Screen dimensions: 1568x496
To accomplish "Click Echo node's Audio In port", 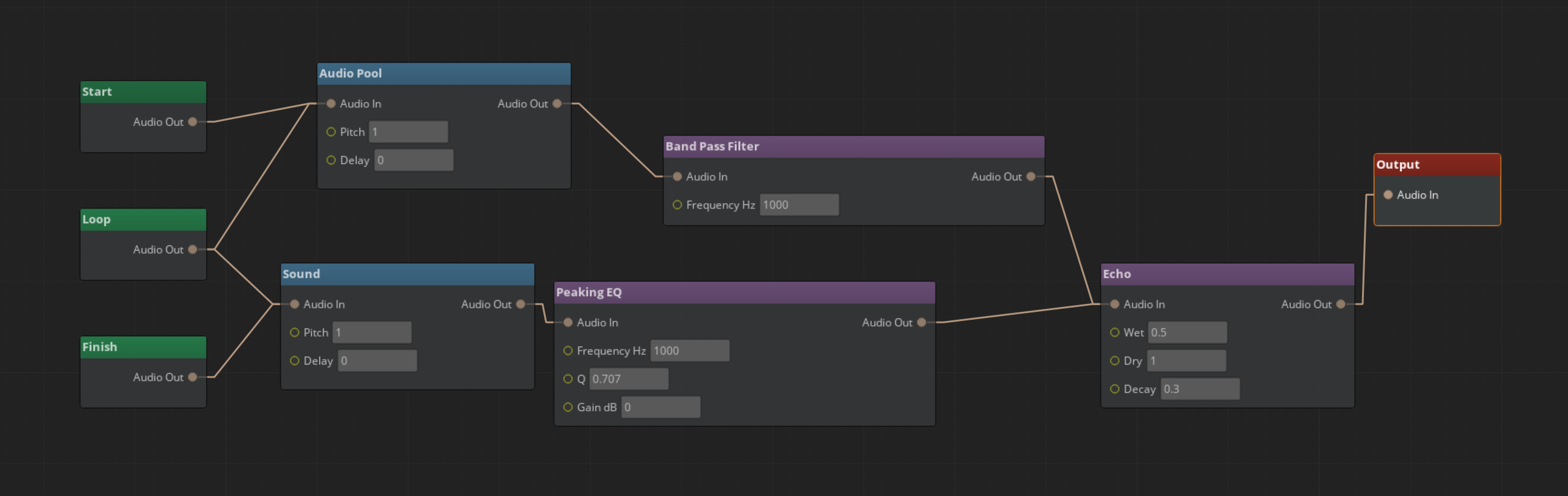I will coord(1115,304).
